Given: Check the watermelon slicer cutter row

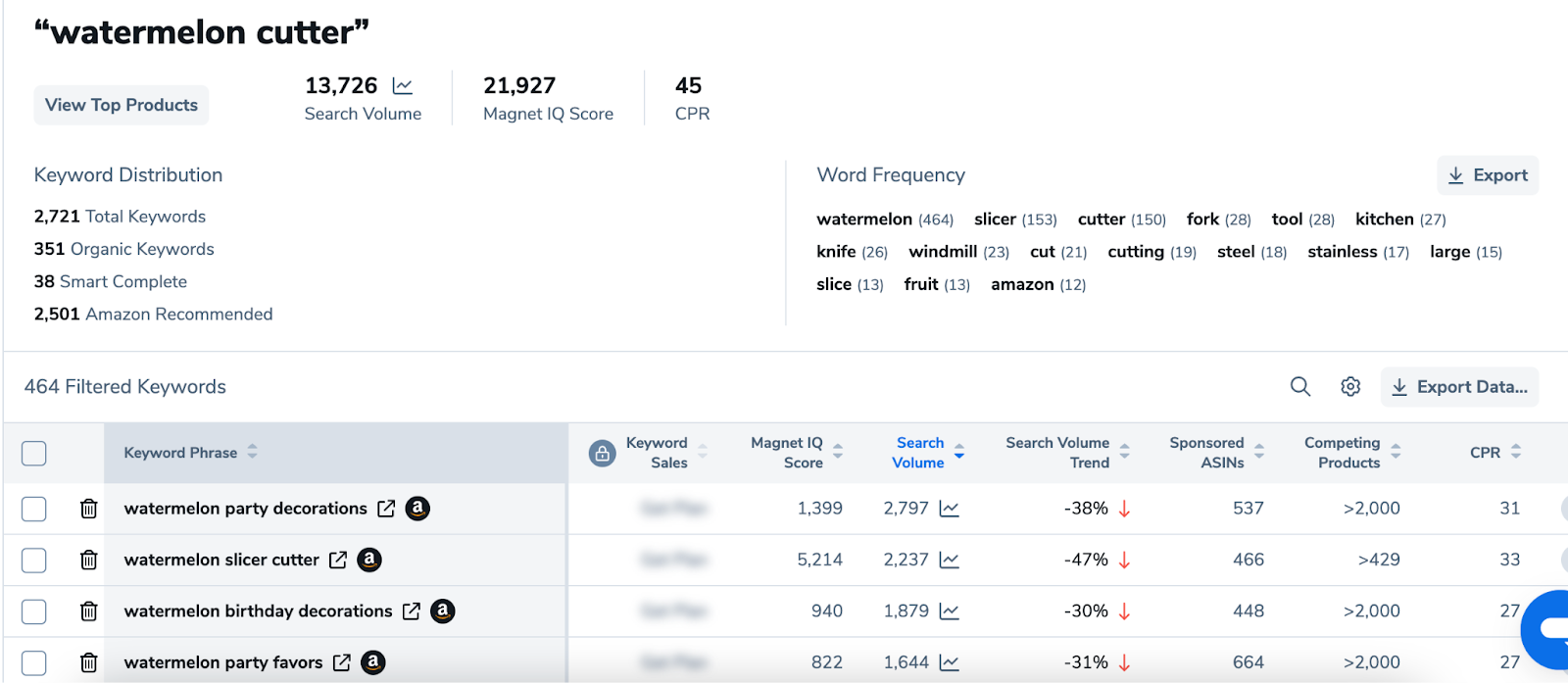Looking at the screenshot, I should pos(34,560).
